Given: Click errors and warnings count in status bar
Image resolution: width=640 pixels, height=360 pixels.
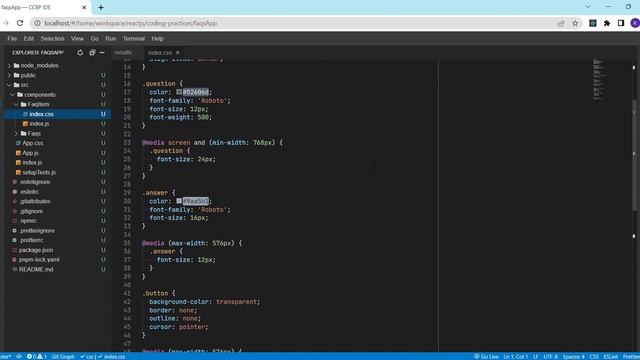Looking at the screenshot, I should pyautogui.click(x=37, y=357).
